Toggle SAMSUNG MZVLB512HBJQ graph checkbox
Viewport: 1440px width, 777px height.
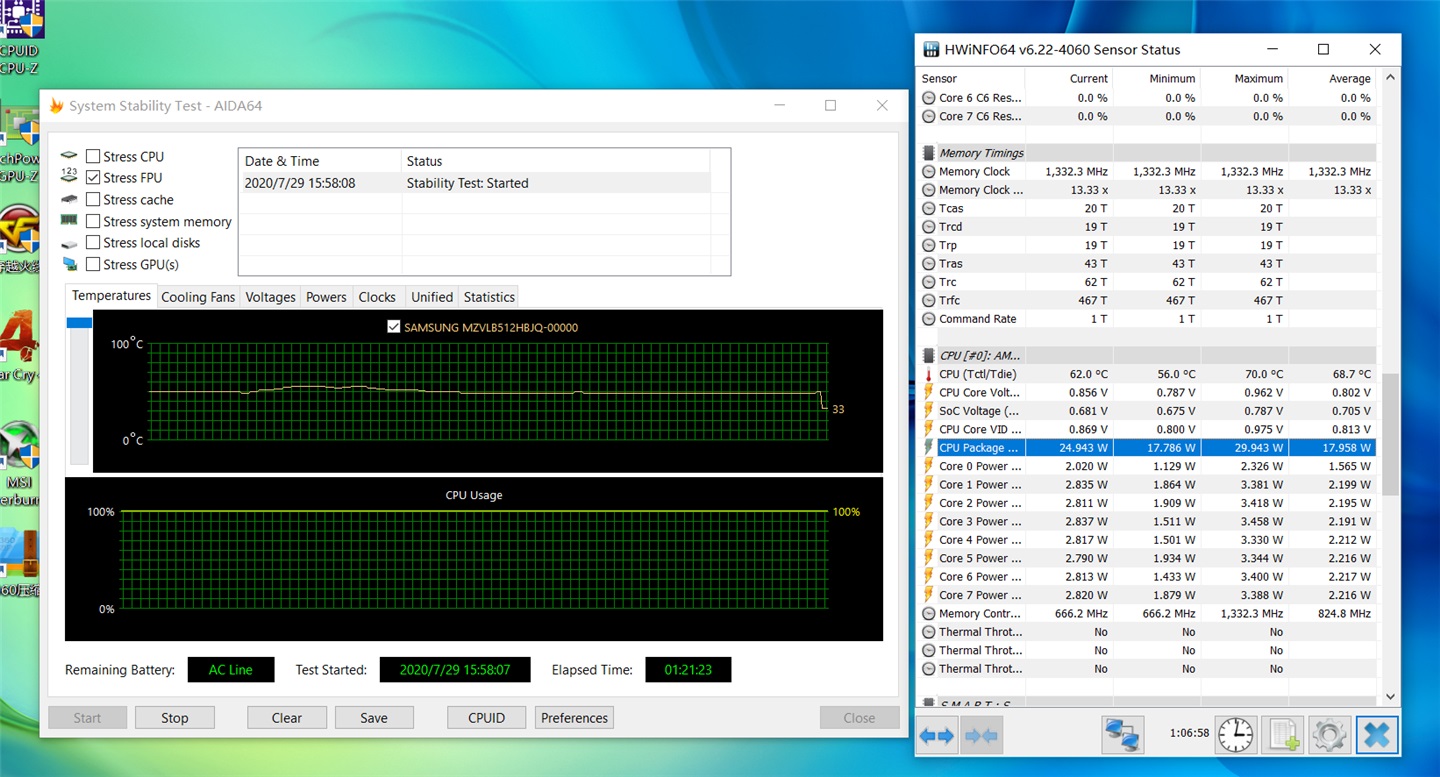(x=393, y=327)
